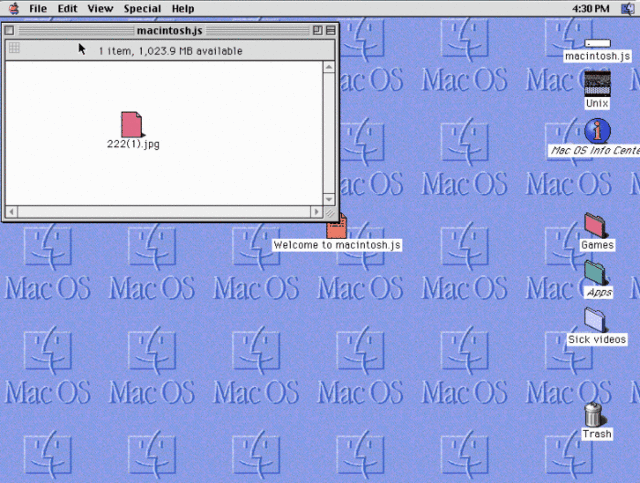Screen dimensions: 640x483
Task: Click the zoom box of macintosh.js window
Action: (317, 30)
